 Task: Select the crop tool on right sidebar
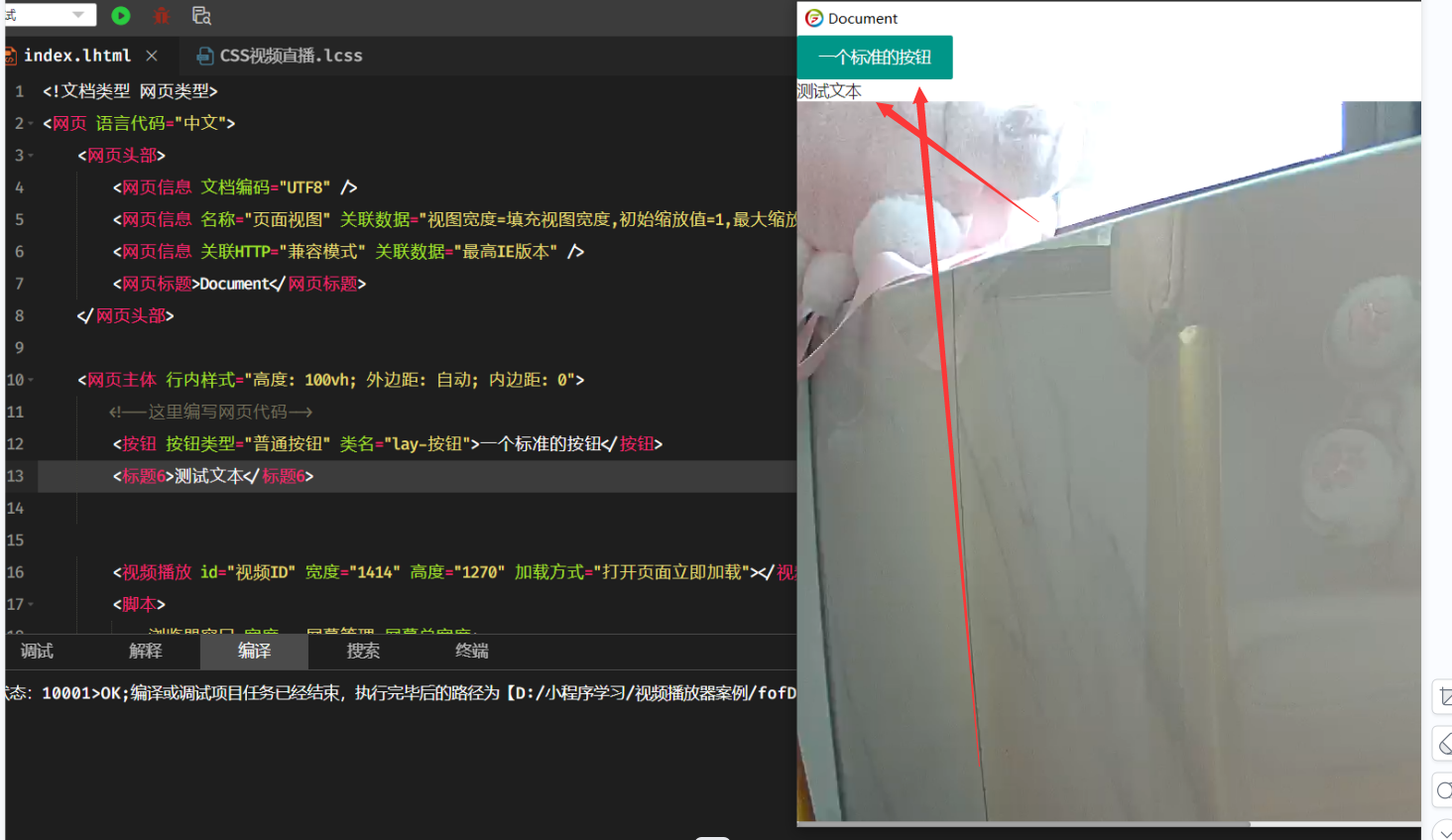(x=1444, y=697)
